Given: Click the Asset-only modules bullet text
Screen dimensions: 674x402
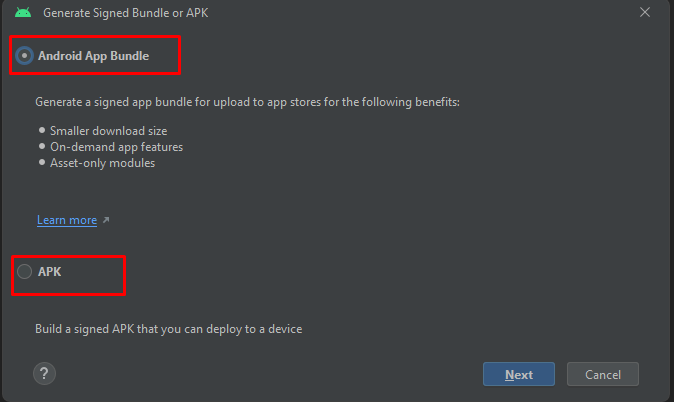Looking at the screenshot, I should (102, 163).
